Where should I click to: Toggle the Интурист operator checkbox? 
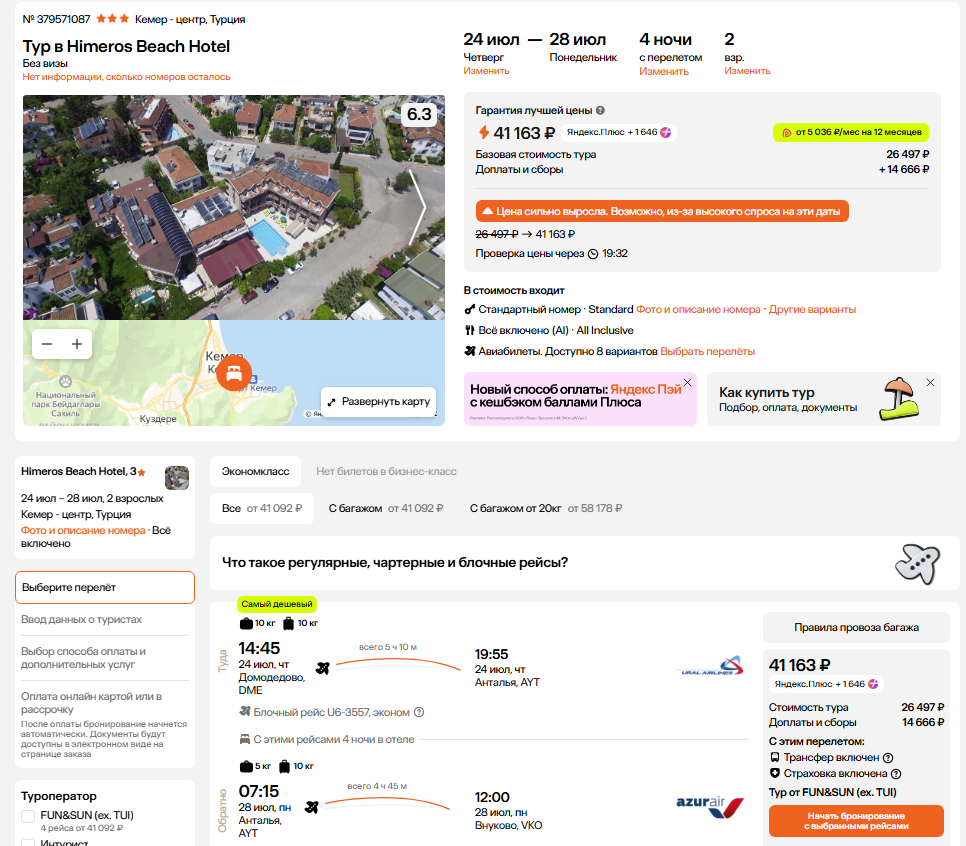coord(28,842)
